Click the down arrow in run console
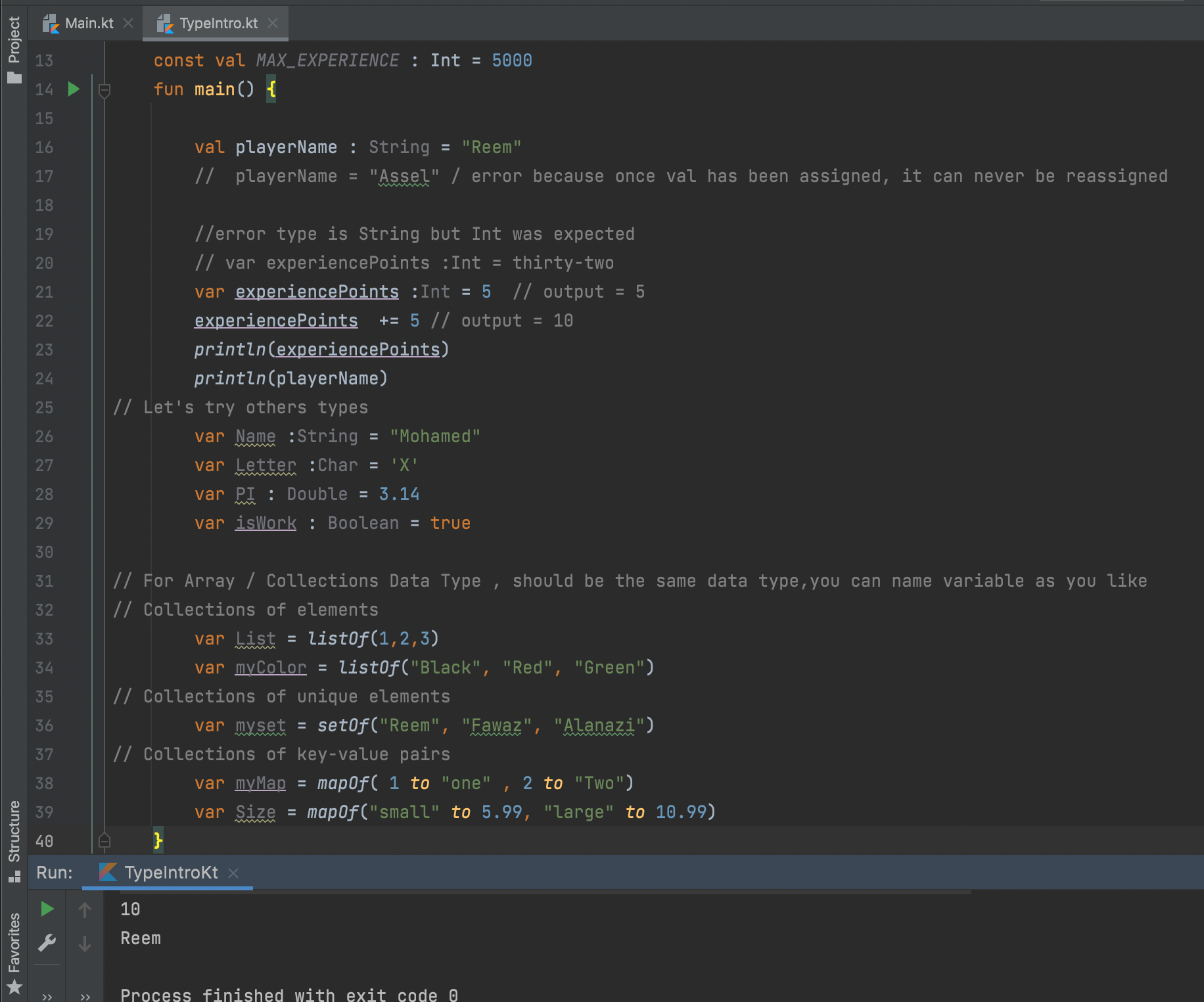1204x1002 pixels. tap(84, 944)
